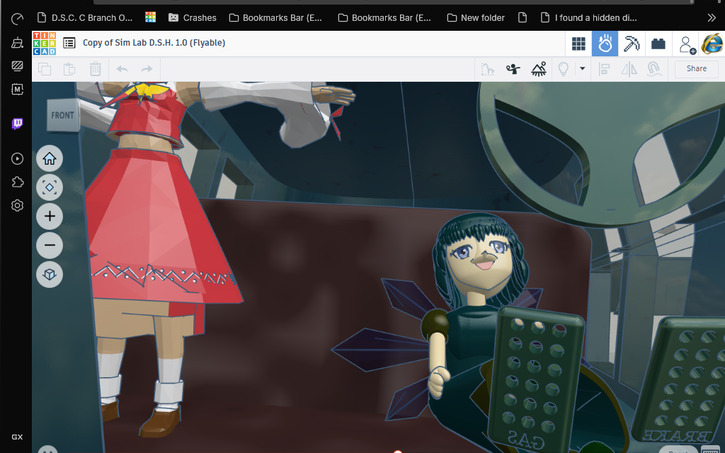Viewport: 725px width, 453px height.
Task: Click the striped-screen sidebar icon
Action: coord(17,66)
